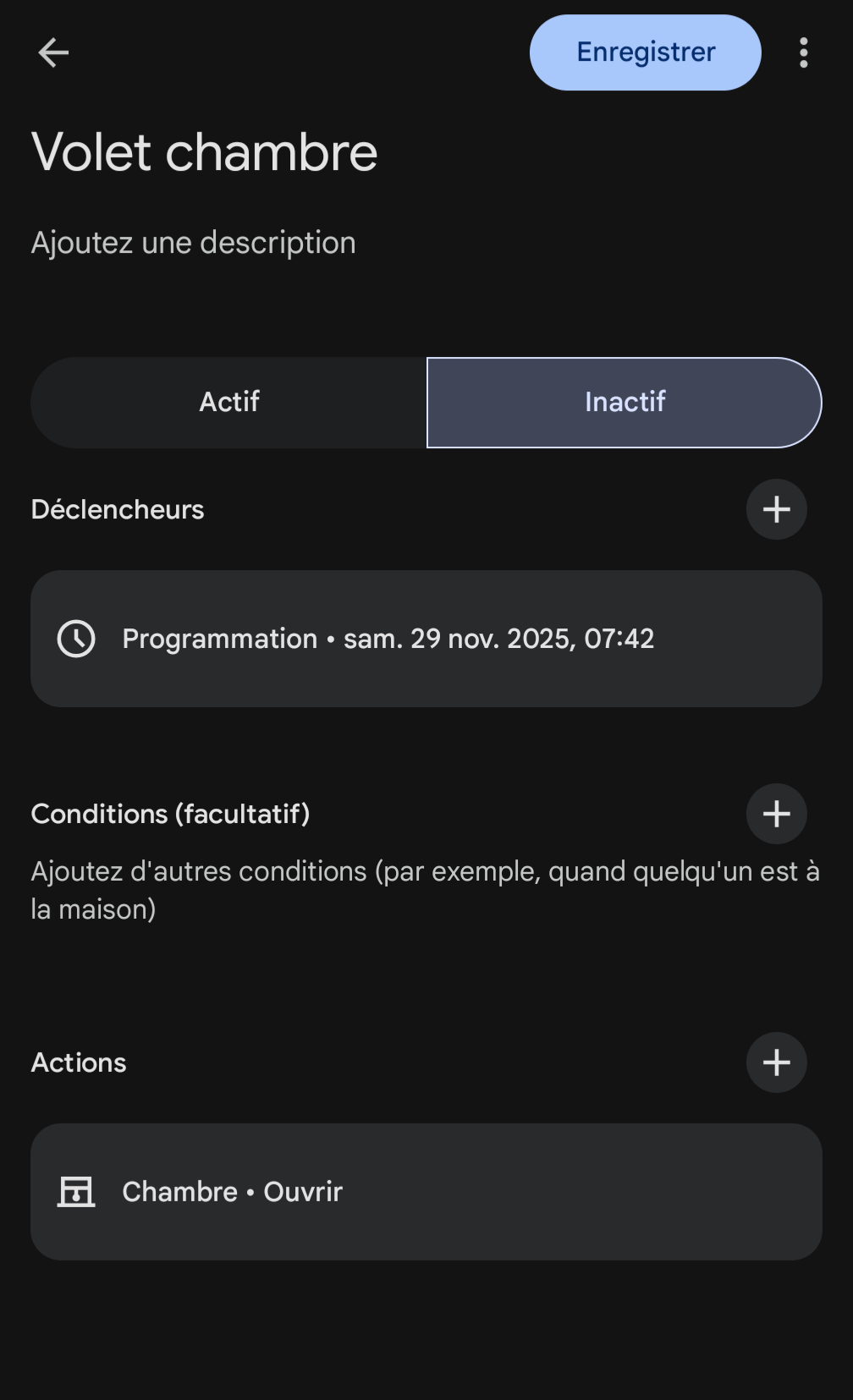Select the Inactif state option
853x1400 pixels.
625,403
